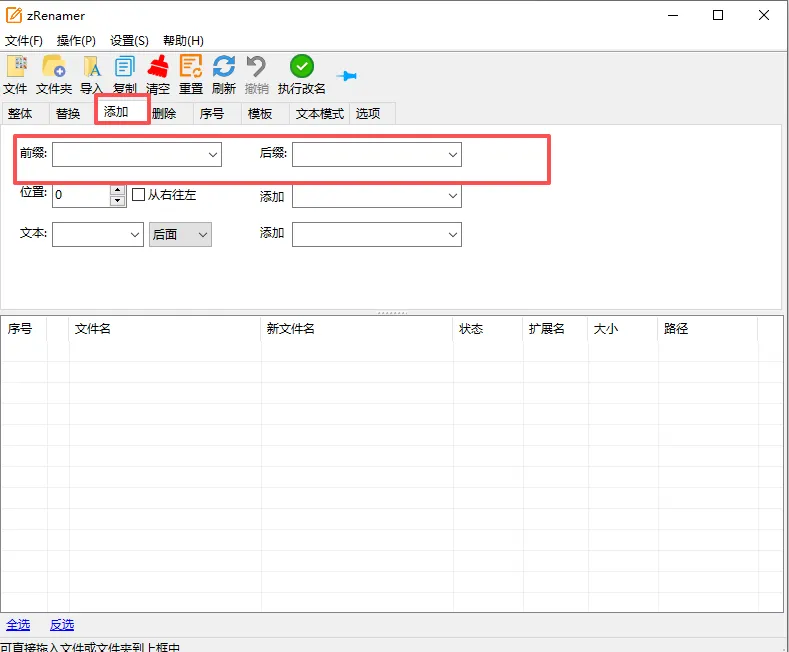The height and width of the screenshot is (652, 789).
Task: Click the 刷新 refresh icon
Action: (x=224, y=67)
